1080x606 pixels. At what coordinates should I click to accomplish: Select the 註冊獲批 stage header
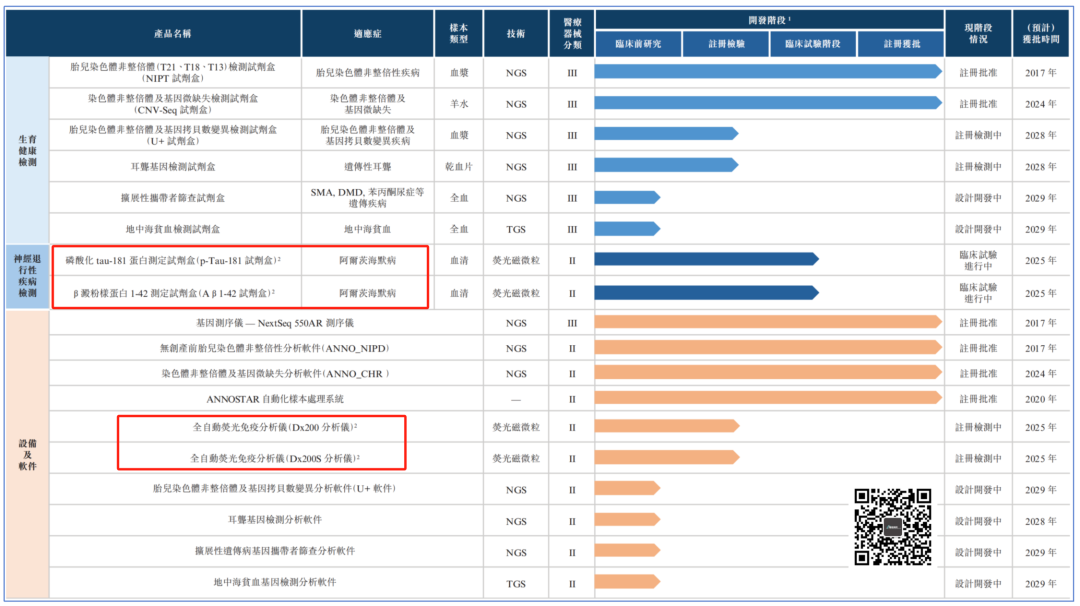[901, 44]
